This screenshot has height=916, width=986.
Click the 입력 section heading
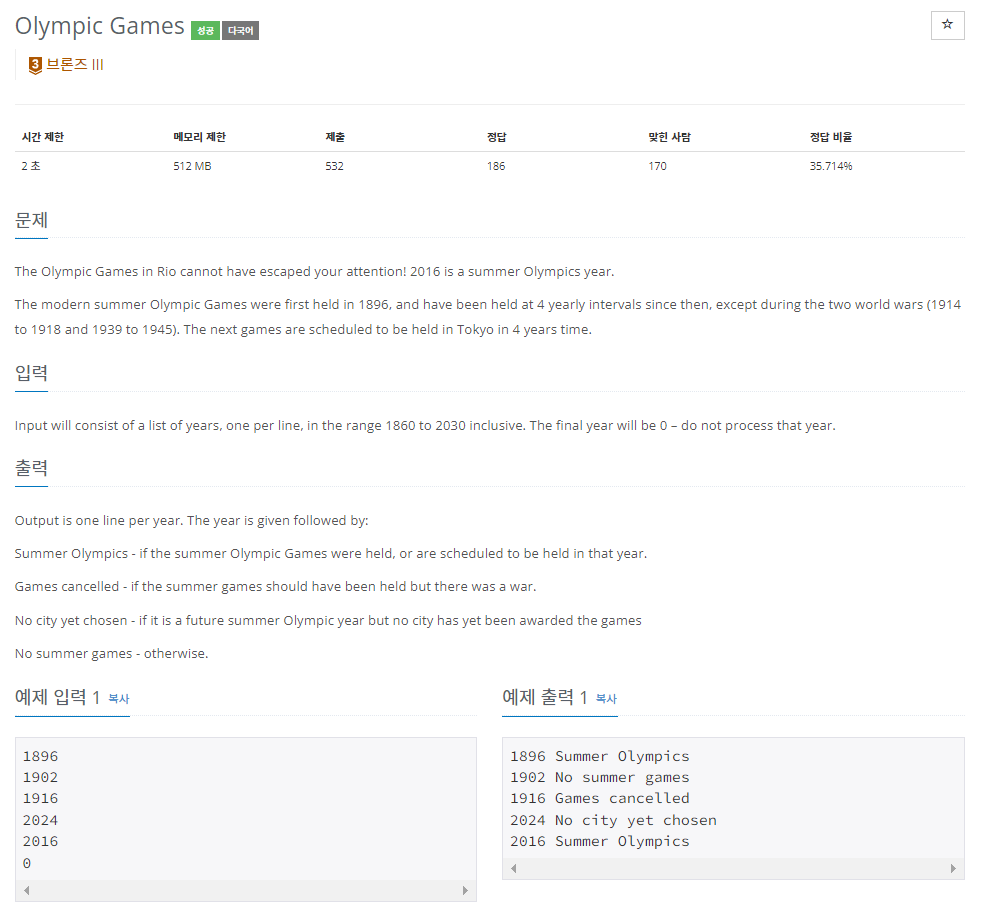click(31, 373)
